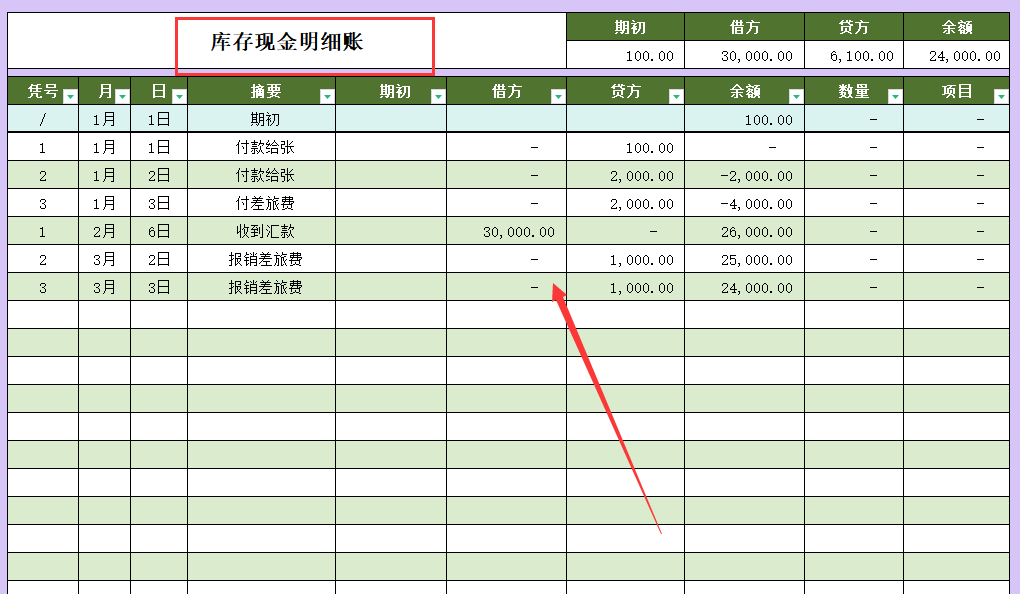Open the 贷方 column filter dropdown
This screenshot has width=1020, height=594.
[x=677, y=97]
